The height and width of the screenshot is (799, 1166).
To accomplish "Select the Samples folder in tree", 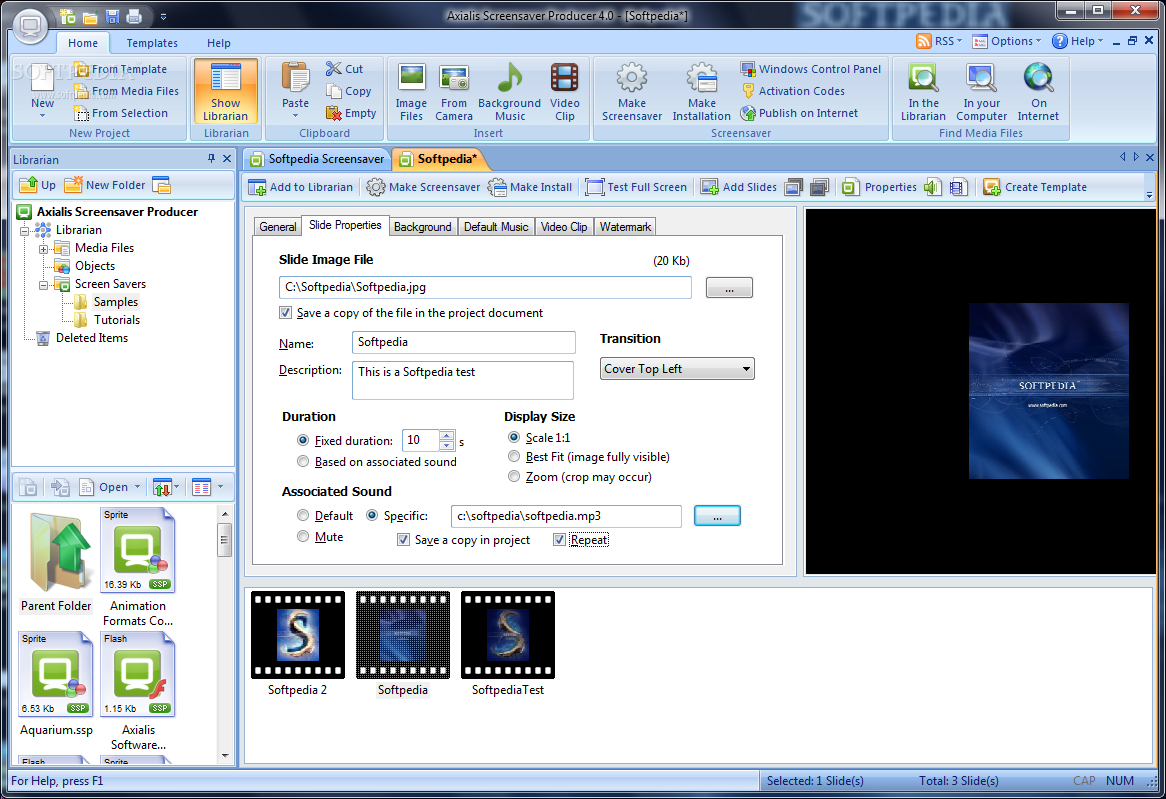I will [x=115, y=302].
